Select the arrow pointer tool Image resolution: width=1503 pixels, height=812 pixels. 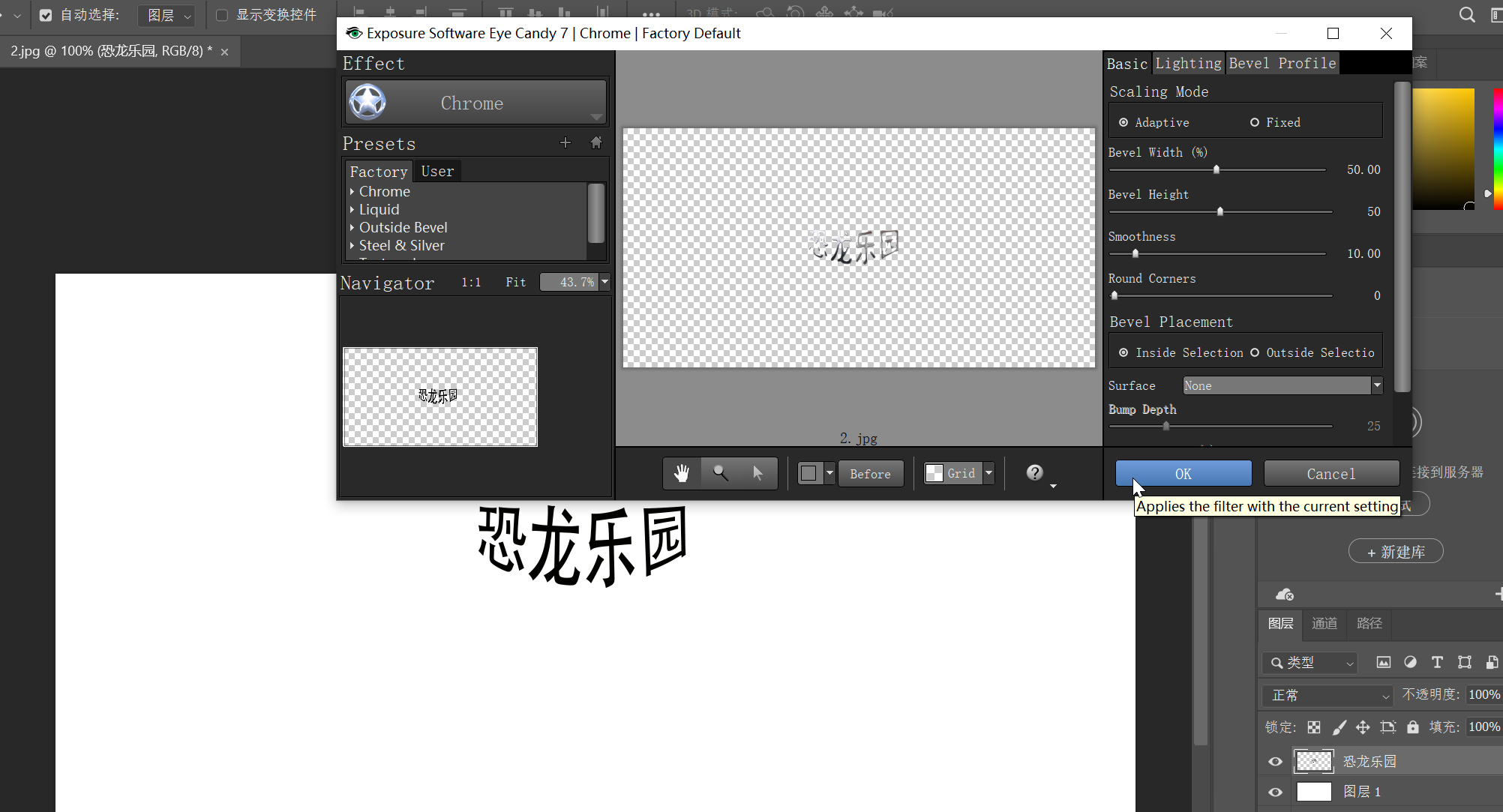tap(757, 473)
